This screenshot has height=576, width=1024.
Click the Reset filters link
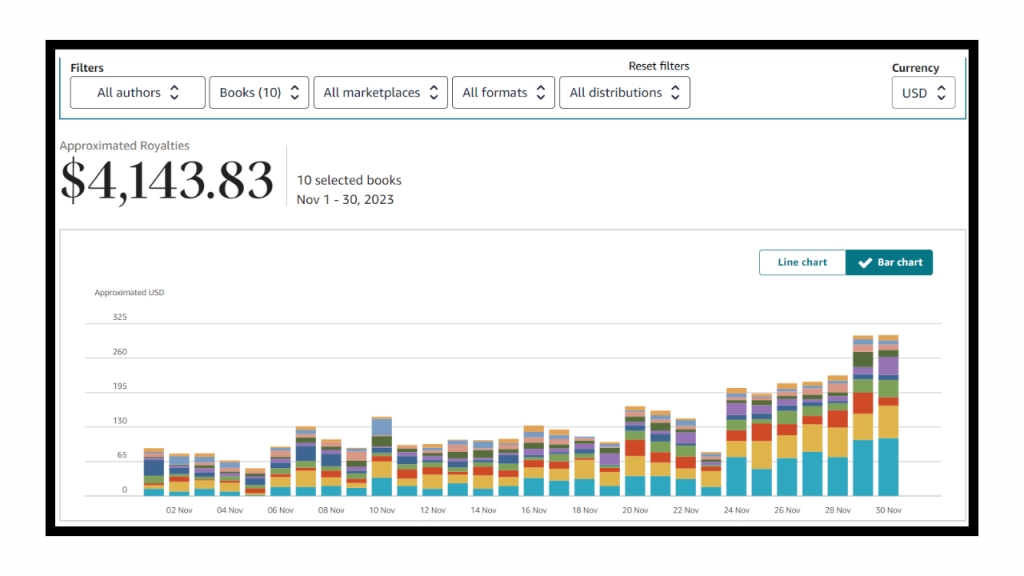coord(658,66)
